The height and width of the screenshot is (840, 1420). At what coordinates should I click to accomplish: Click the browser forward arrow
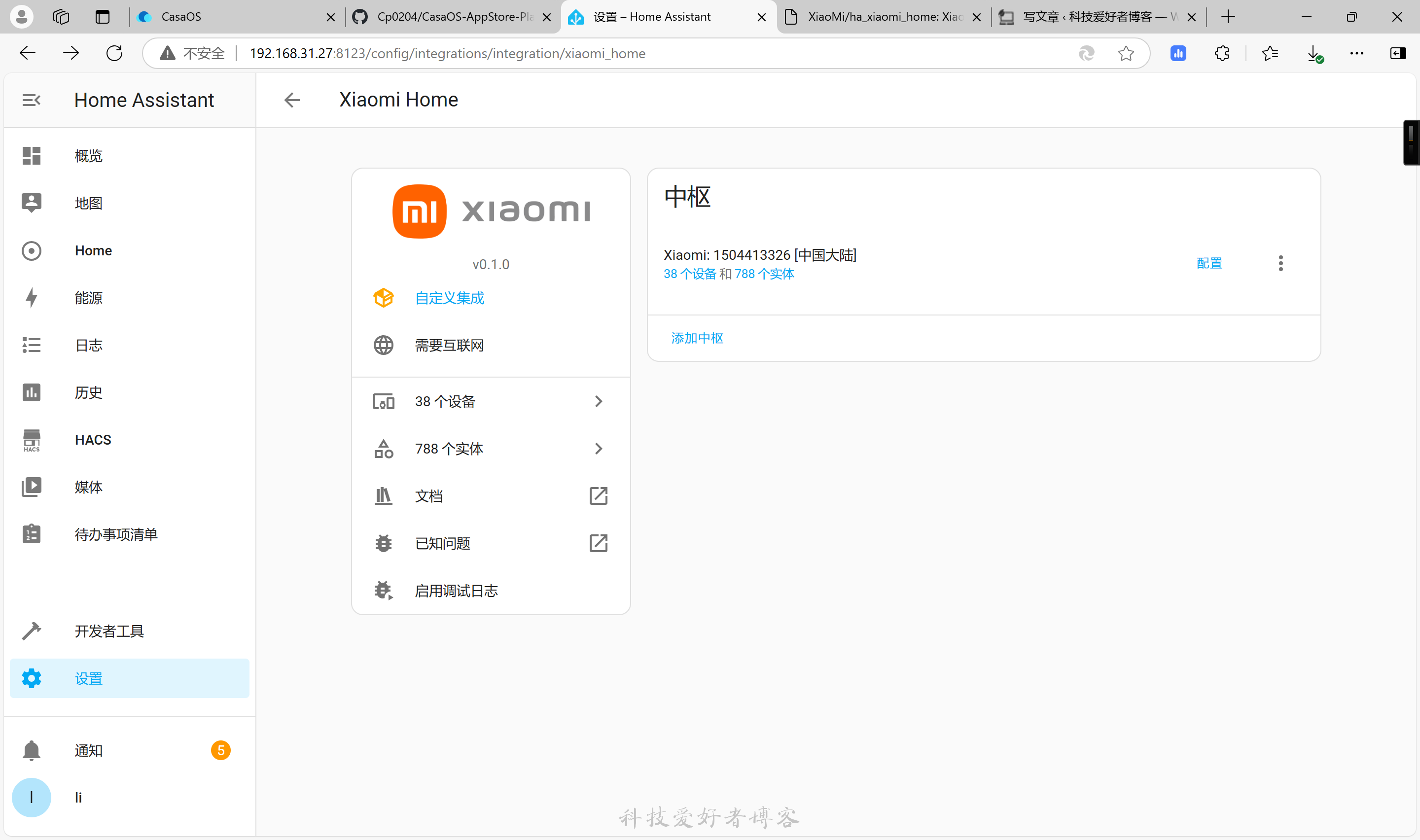coord(71,53)
